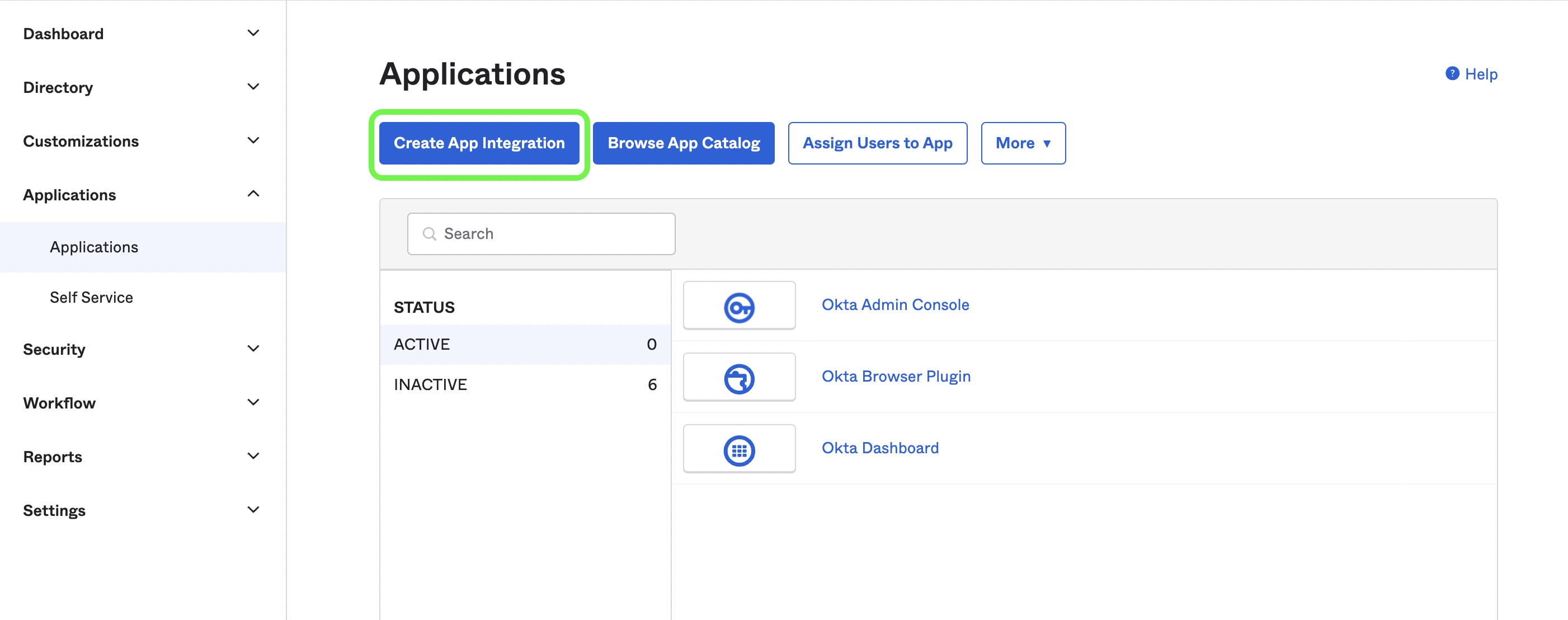Click the Okta Admin Console icon
1568x620 pixels.
coord(739,305)
